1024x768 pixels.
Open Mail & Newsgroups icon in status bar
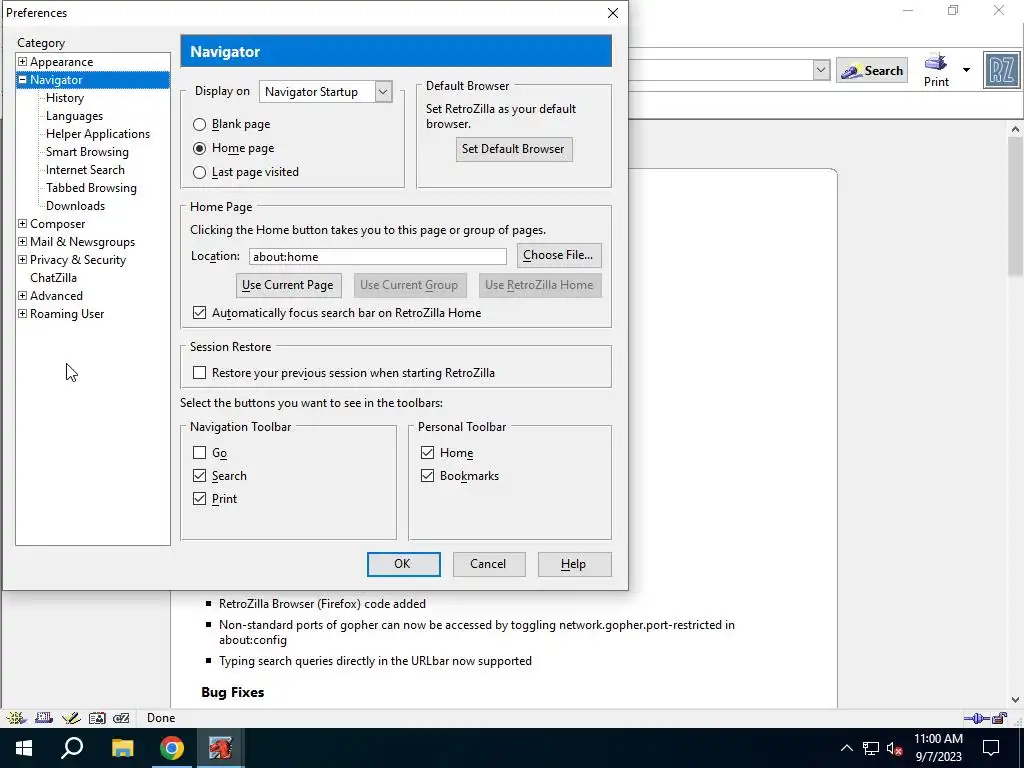(44, 718)
